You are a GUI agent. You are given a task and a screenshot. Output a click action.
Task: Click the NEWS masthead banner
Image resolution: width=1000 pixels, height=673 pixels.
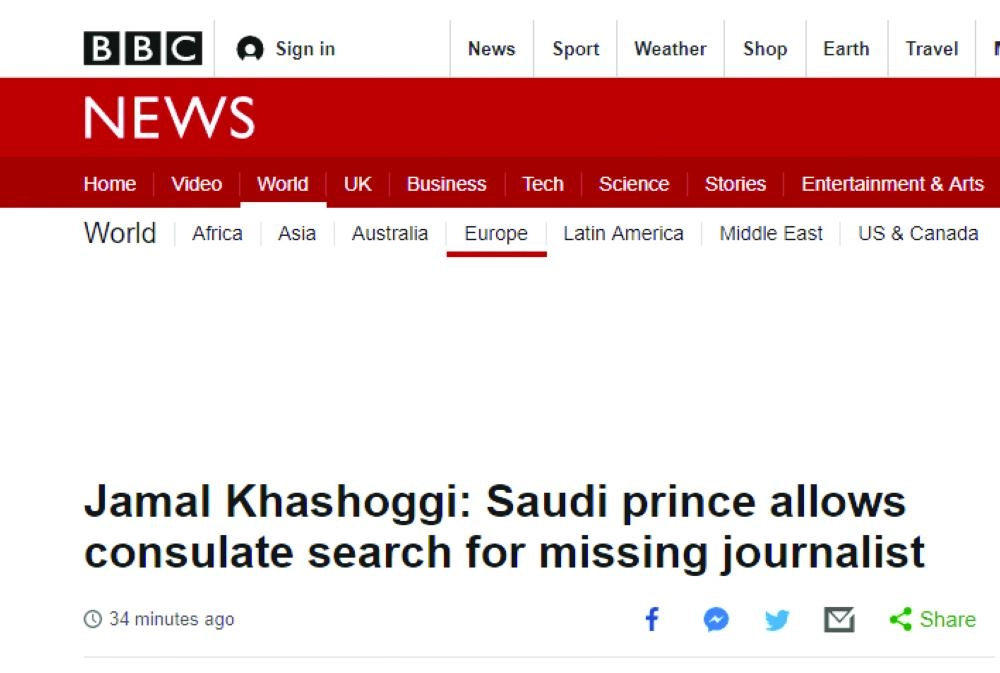click(170, 116)
